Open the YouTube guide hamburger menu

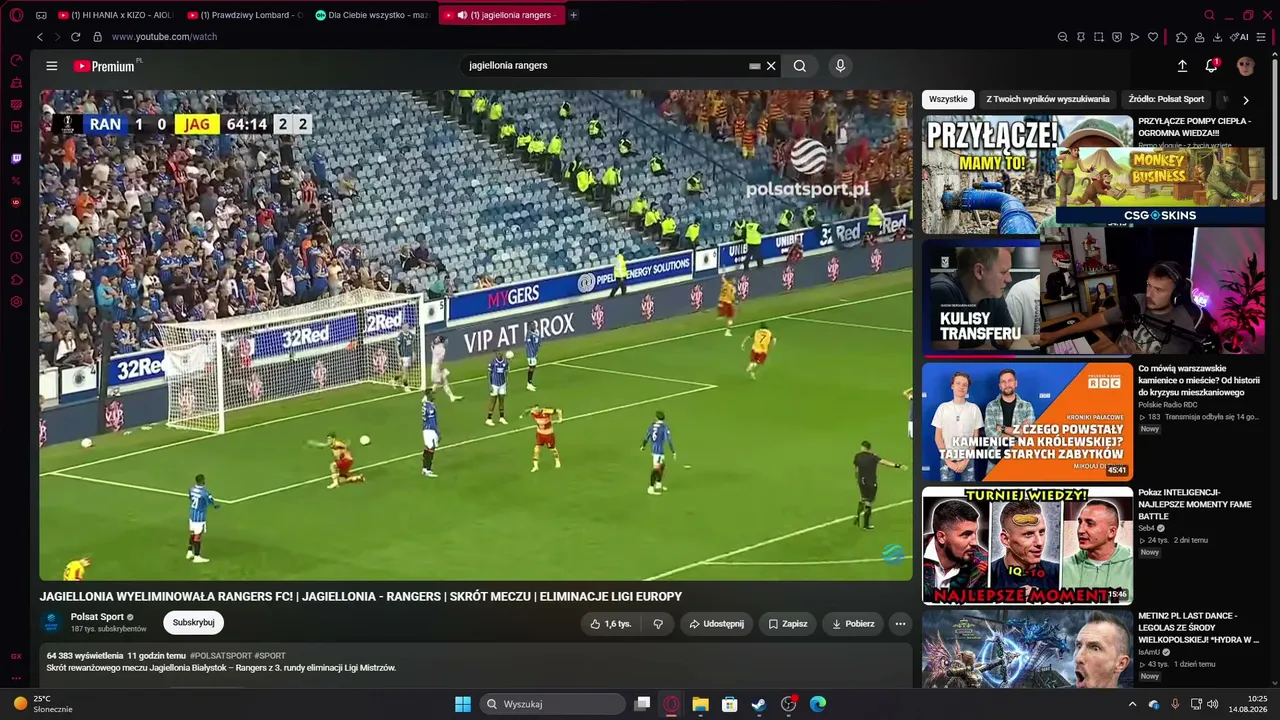[x=52, y=66]
